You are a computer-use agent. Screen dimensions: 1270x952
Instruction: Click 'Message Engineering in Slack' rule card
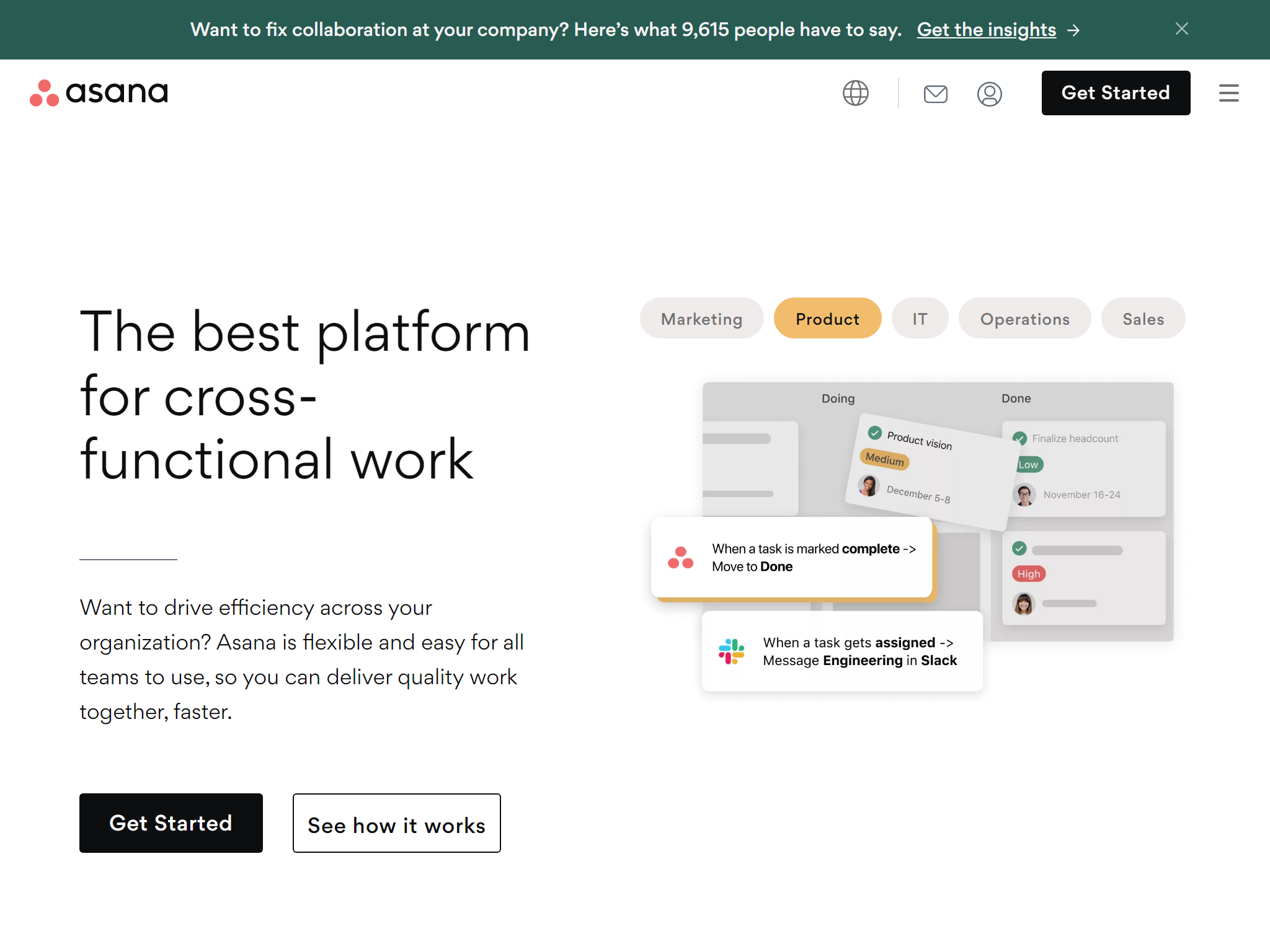pyautogui.click(x=842, y=651)
